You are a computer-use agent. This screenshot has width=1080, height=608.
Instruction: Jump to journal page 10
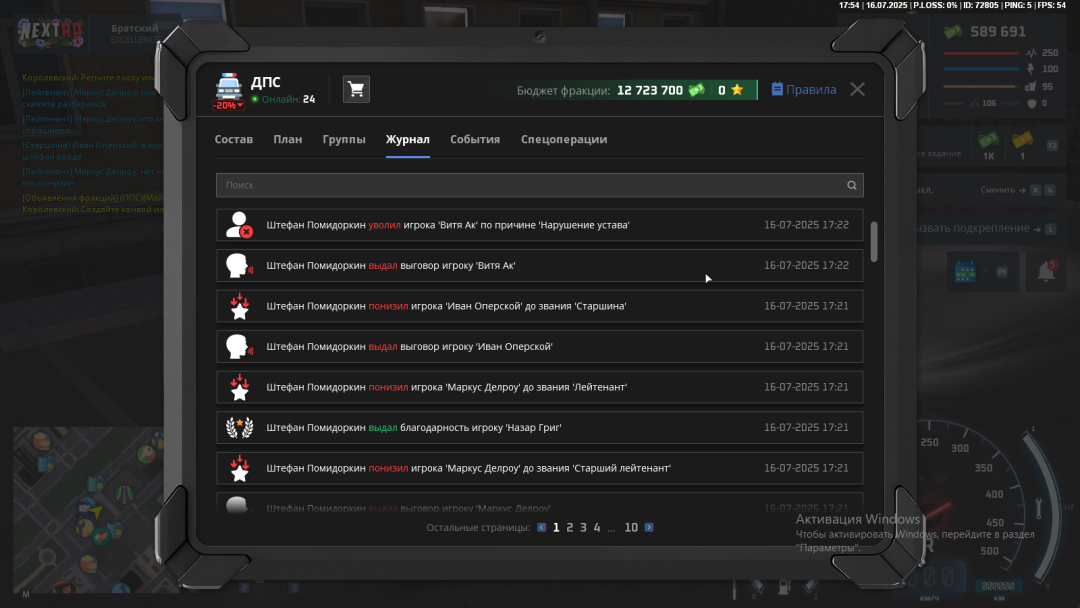click(x=631, y=527)
